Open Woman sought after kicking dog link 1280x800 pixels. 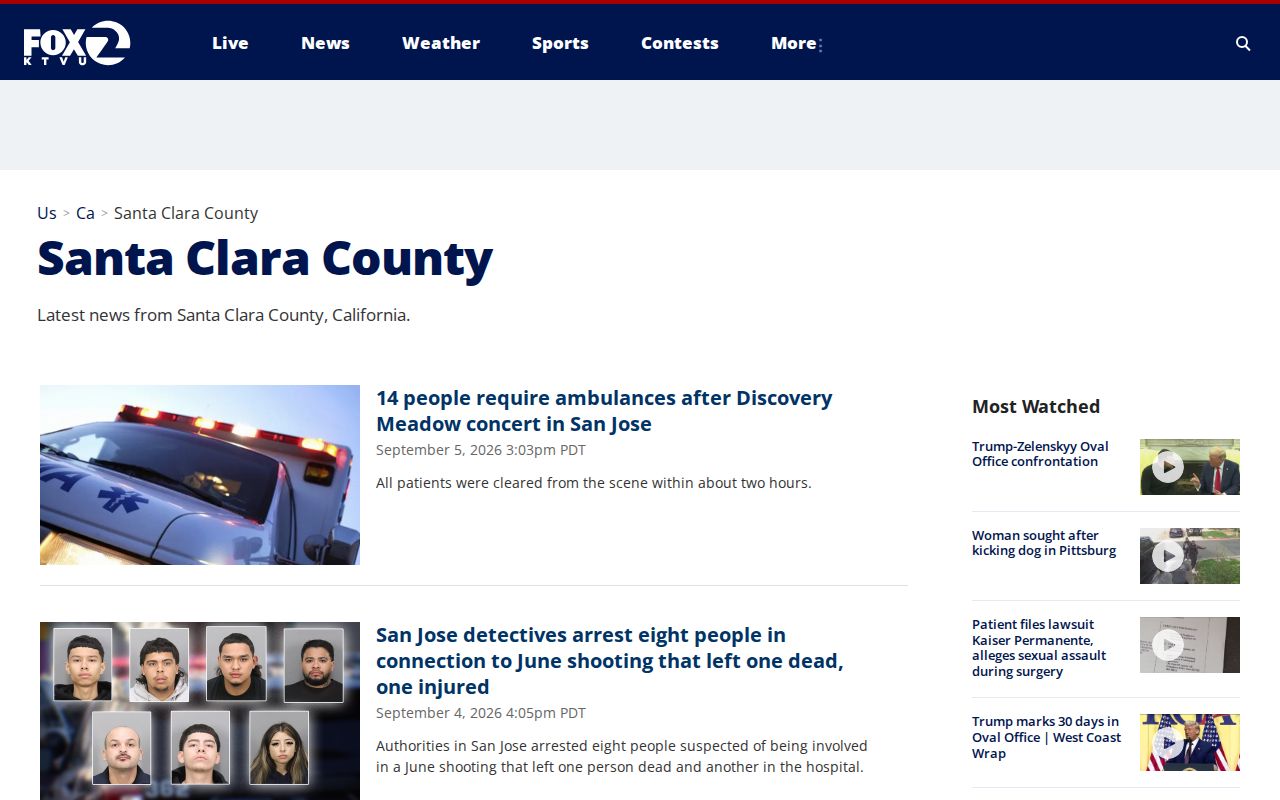coord(1044,543)
